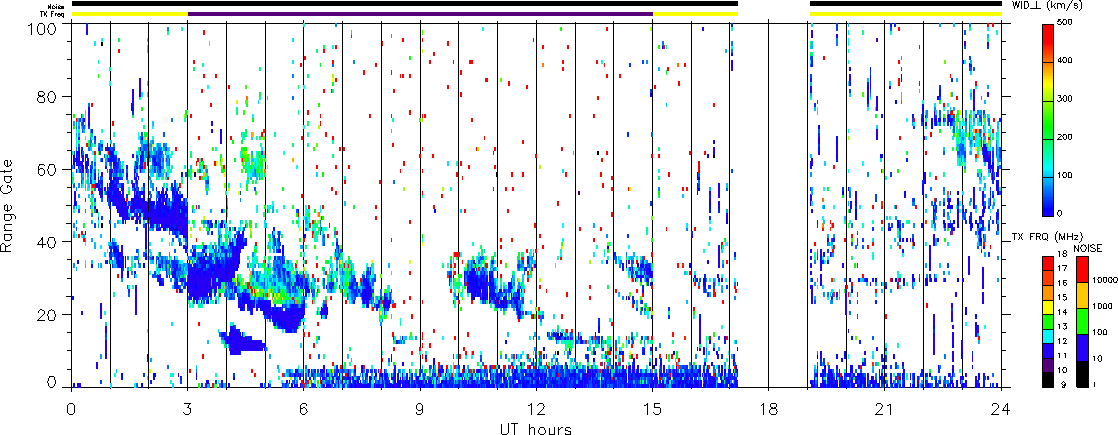
Task: Click the 12 tick label on the UT hours axis
Action: [x=536, y=409]
